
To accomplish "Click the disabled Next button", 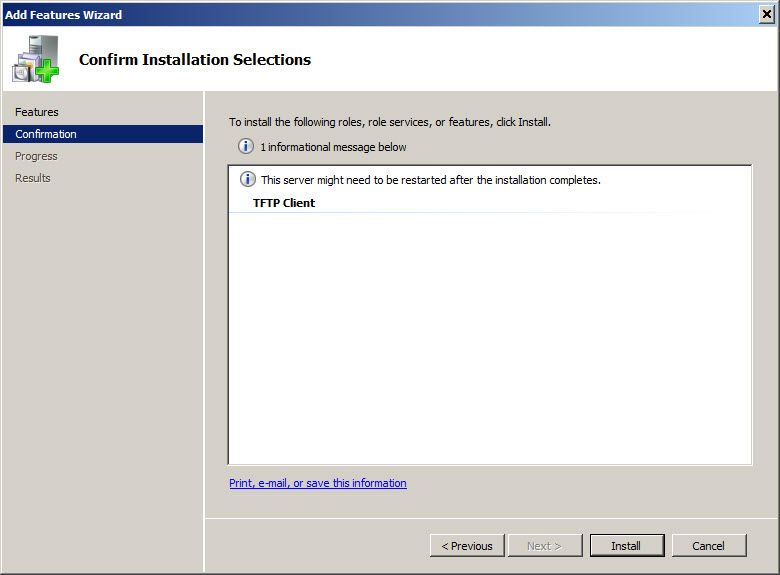I will 545,546.
